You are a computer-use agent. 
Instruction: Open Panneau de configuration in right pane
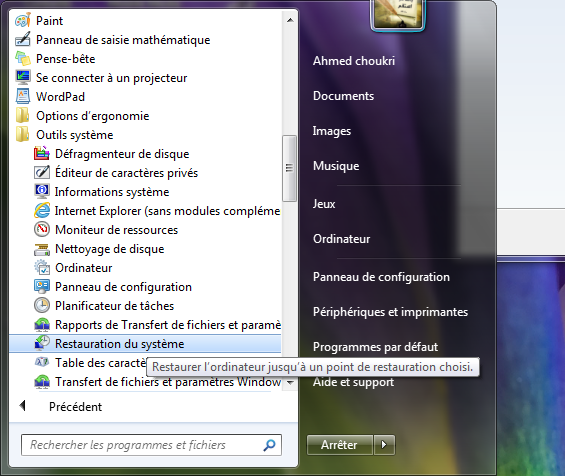(381, 277)
